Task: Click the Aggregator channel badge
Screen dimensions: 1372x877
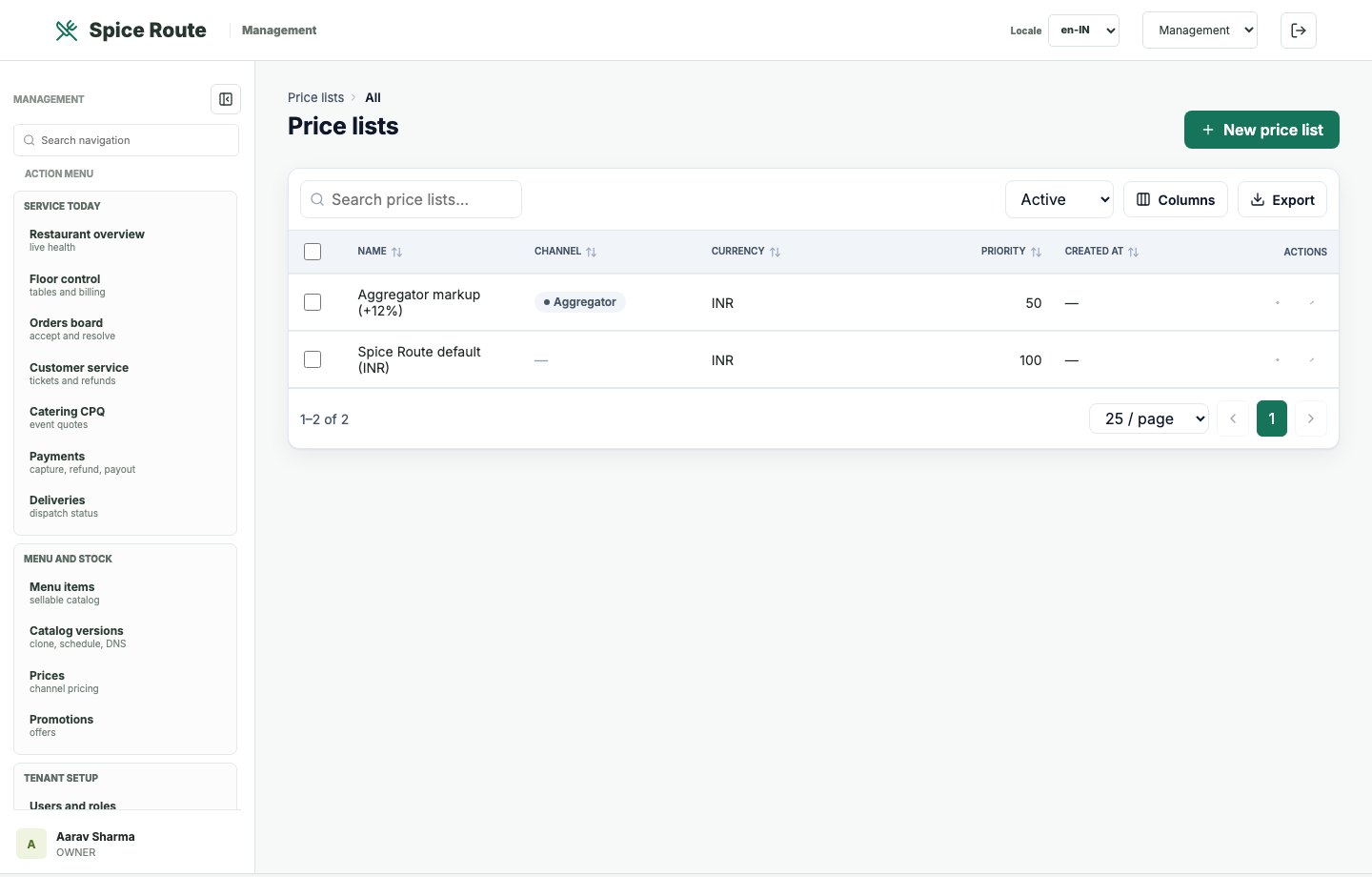Action: pos(580,302)
